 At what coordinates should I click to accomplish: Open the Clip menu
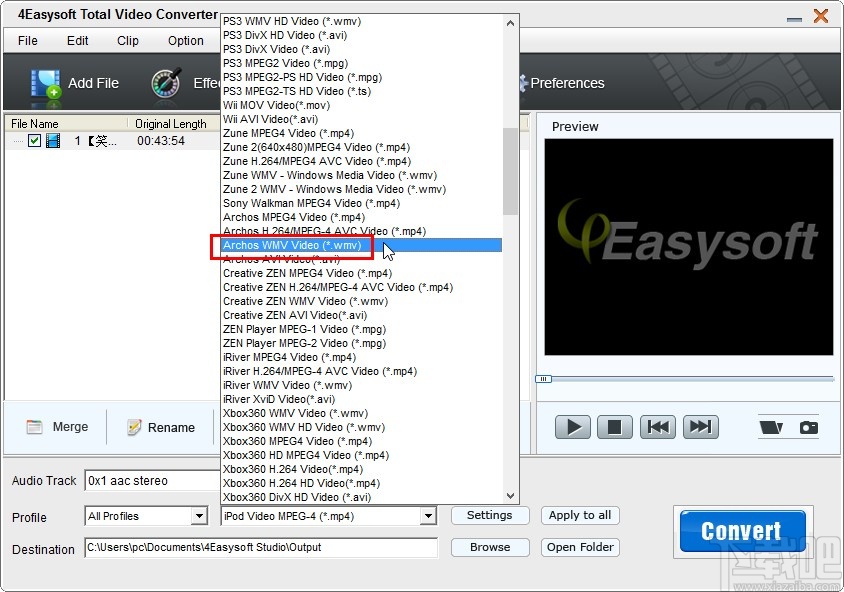click(x=127, y=41)
